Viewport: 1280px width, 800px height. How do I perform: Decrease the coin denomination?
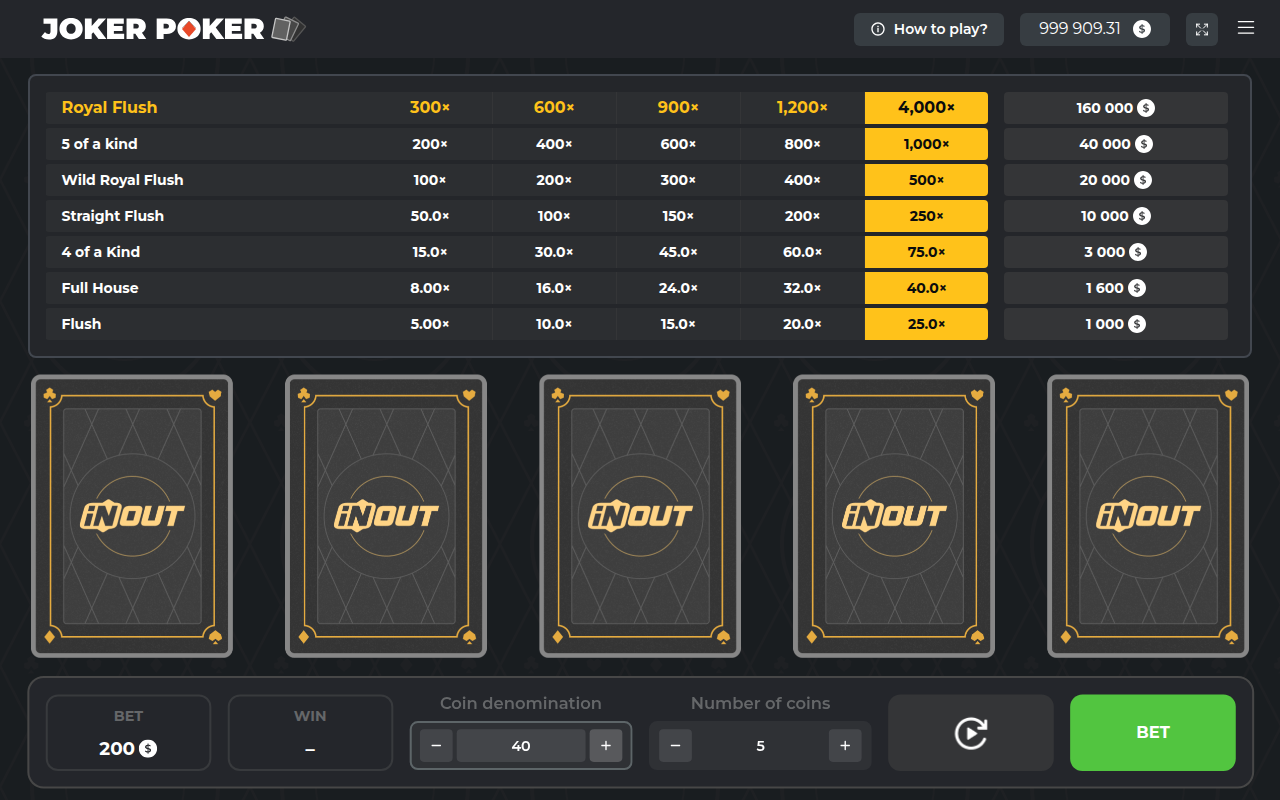pyautogui.click(x=436, y=746)
